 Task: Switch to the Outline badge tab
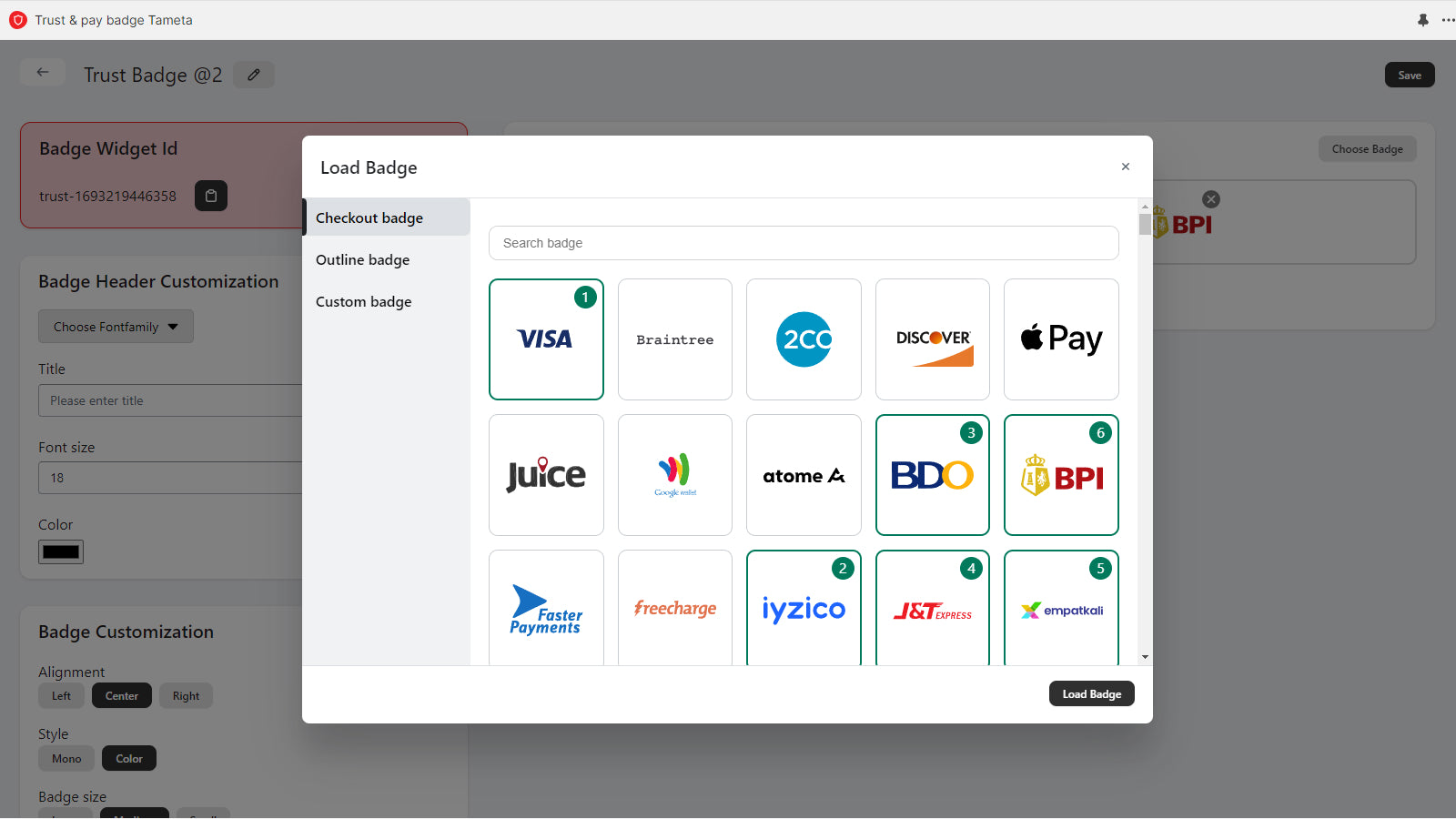362,259
